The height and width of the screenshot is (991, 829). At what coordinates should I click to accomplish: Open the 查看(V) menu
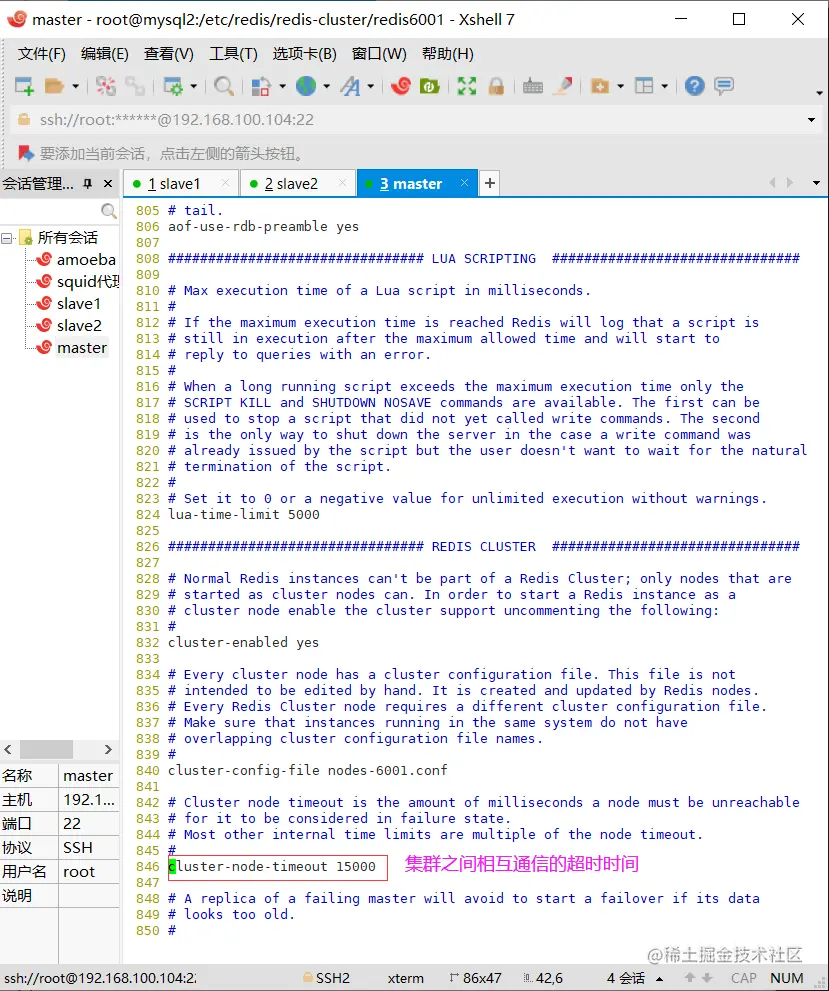pos(169,54)
